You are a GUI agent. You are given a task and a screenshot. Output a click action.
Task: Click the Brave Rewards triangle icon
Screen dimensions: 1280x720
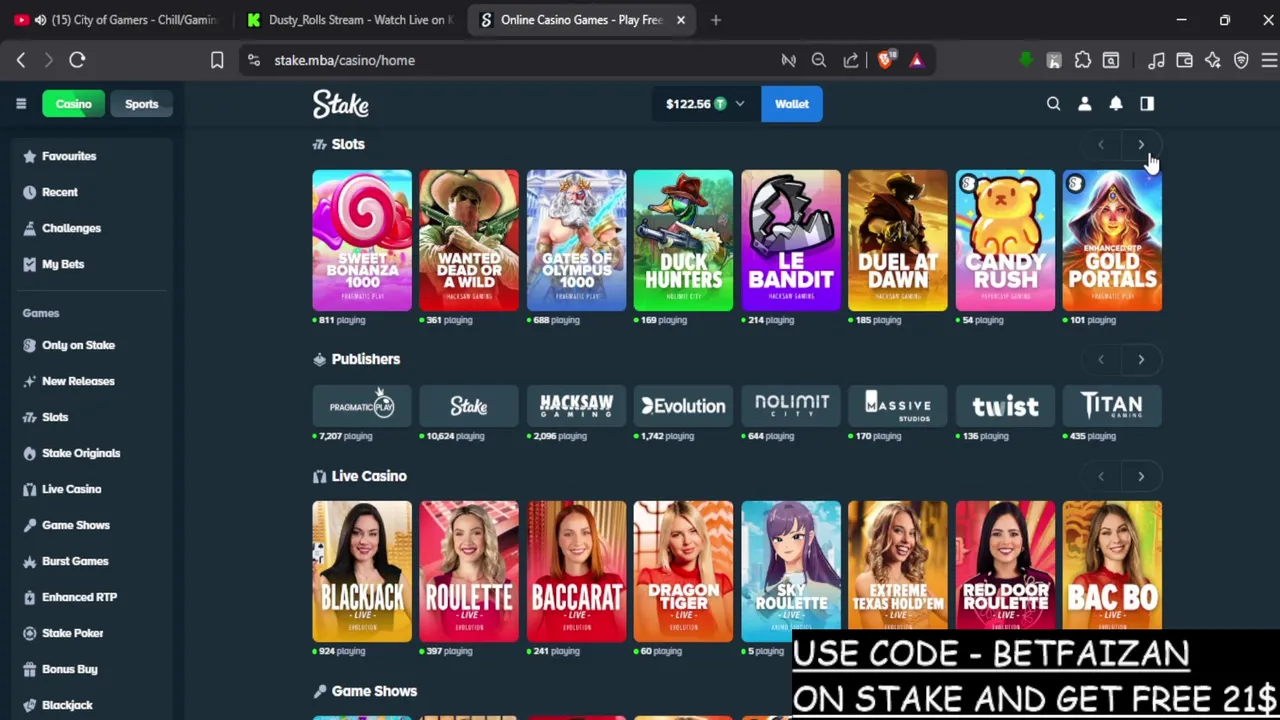(x=916, y=60)
